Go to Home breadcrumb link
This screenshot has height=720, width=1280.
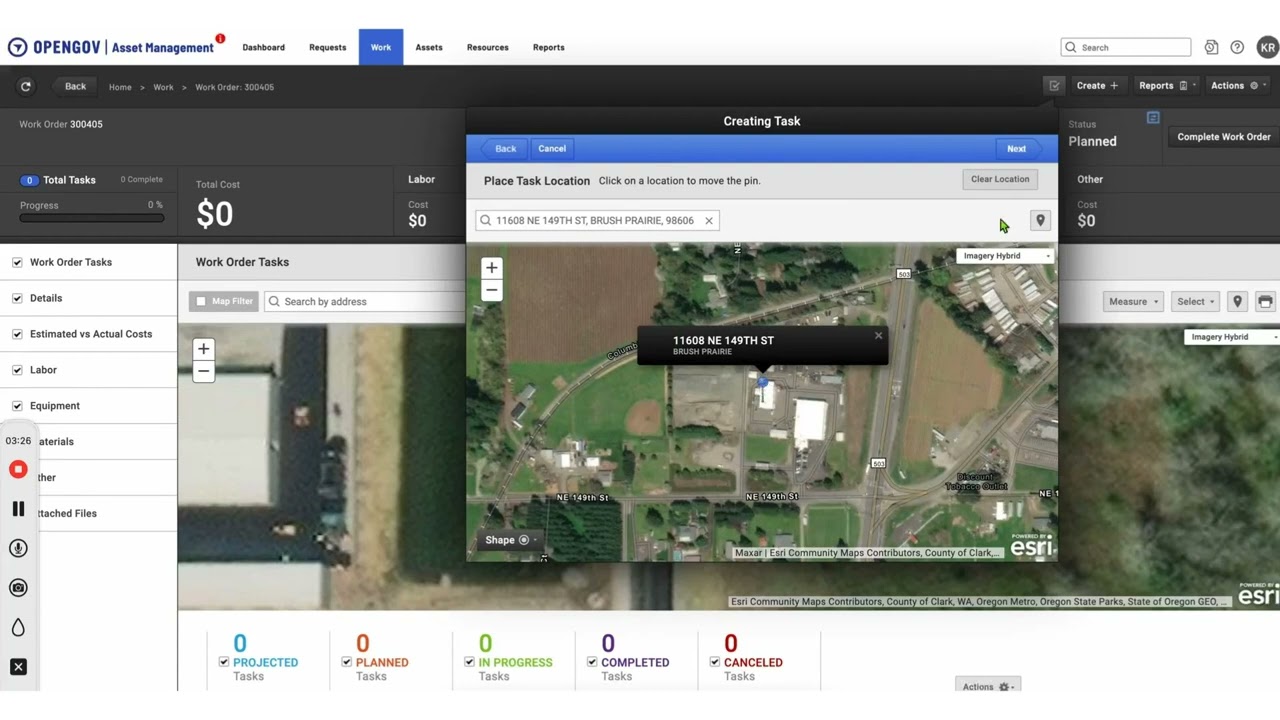pos(120,87)
